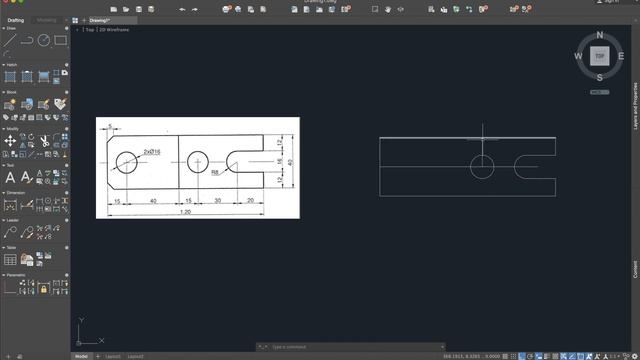
Task: Select the Leader edit tool with pencil
Action: (27, 232)
